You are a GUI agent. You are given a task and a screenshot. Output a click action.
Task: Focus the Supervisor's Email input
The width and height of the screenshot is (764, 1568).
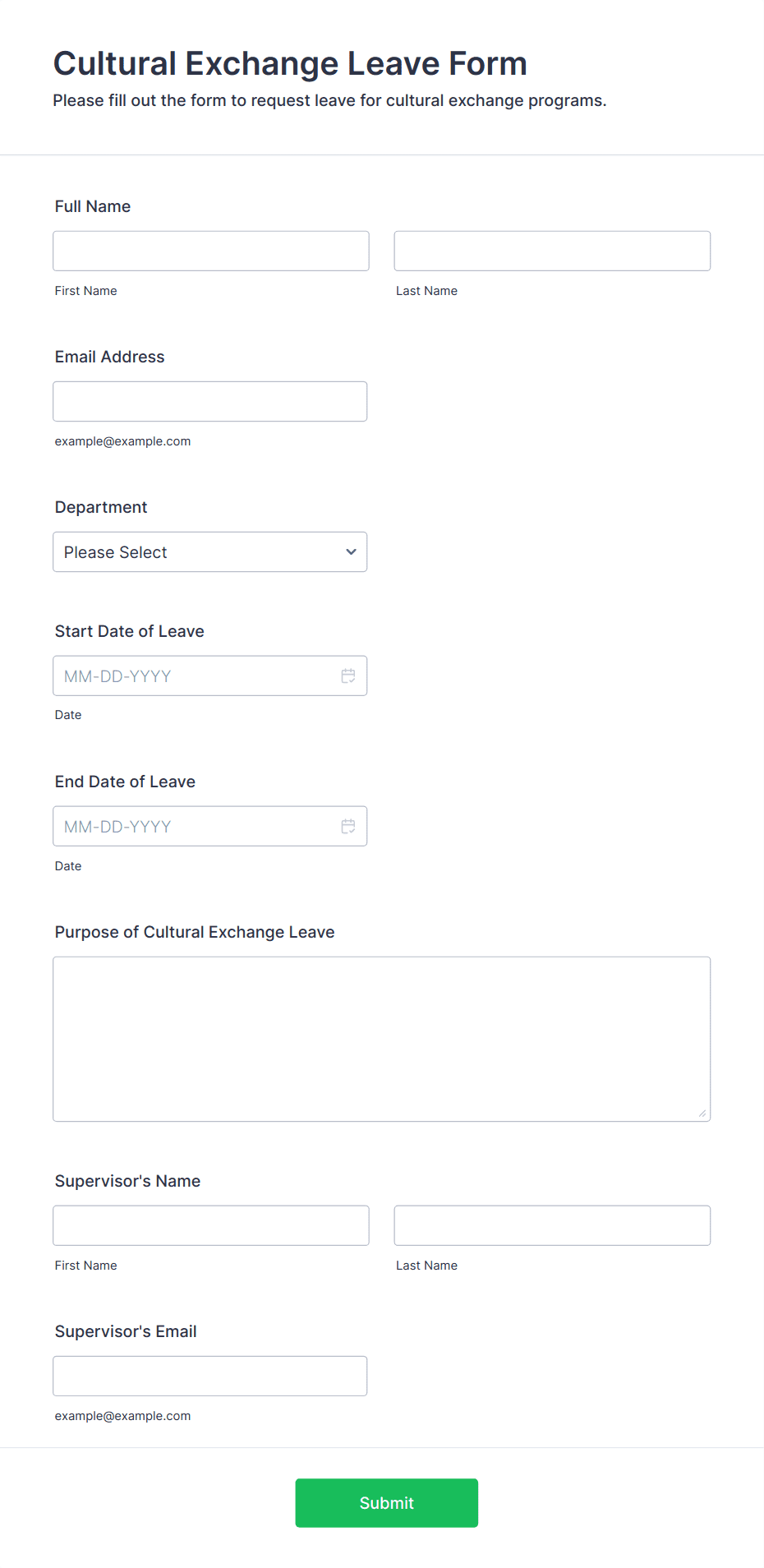point(209,1376)
